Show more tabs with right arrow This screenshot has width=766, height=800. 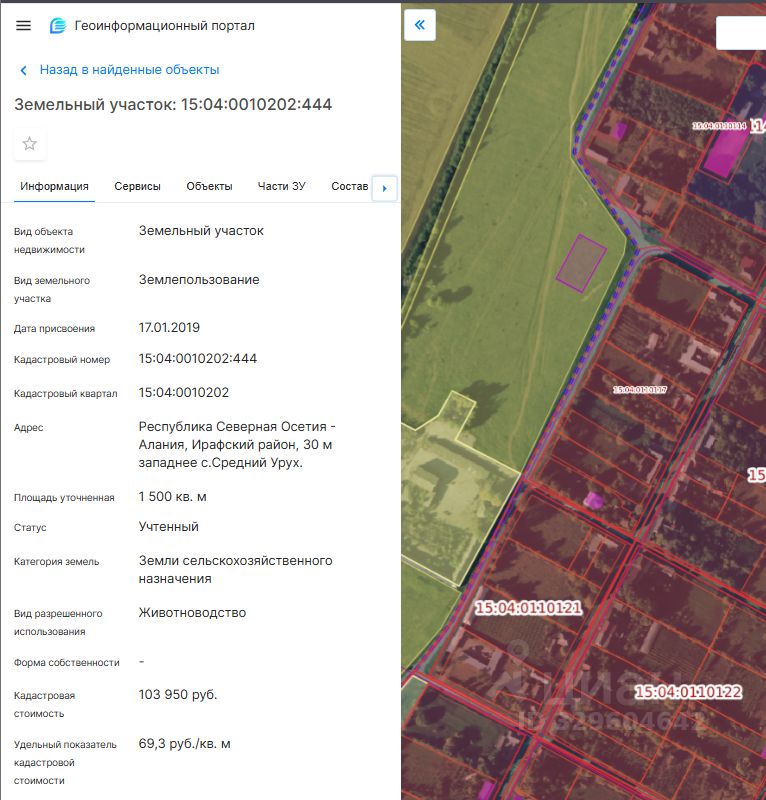[385, 188]
